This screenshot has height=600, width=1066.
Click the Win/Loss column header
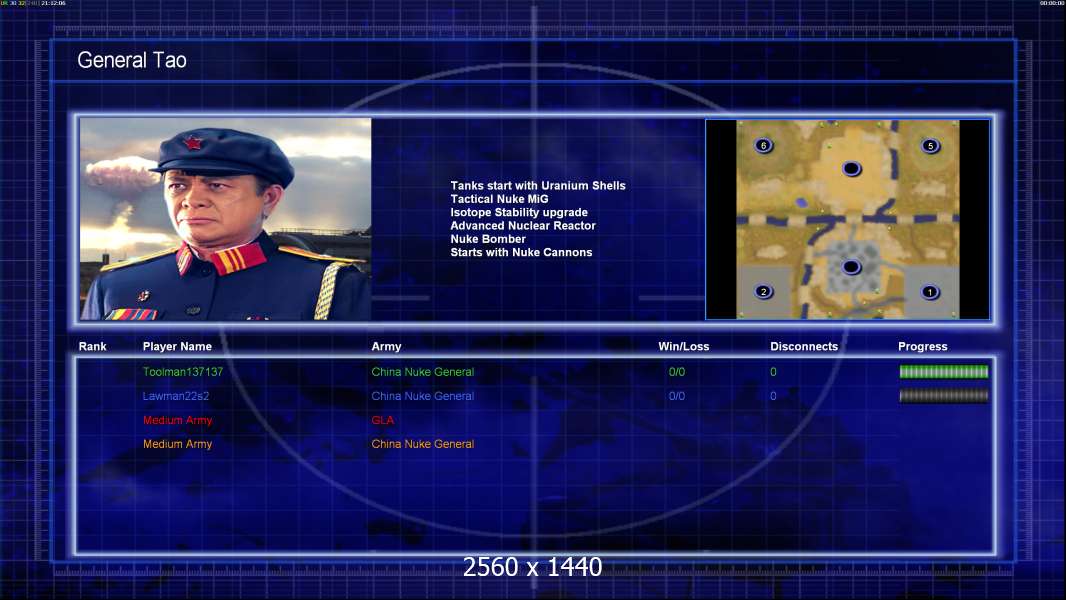tap(684, 347)
